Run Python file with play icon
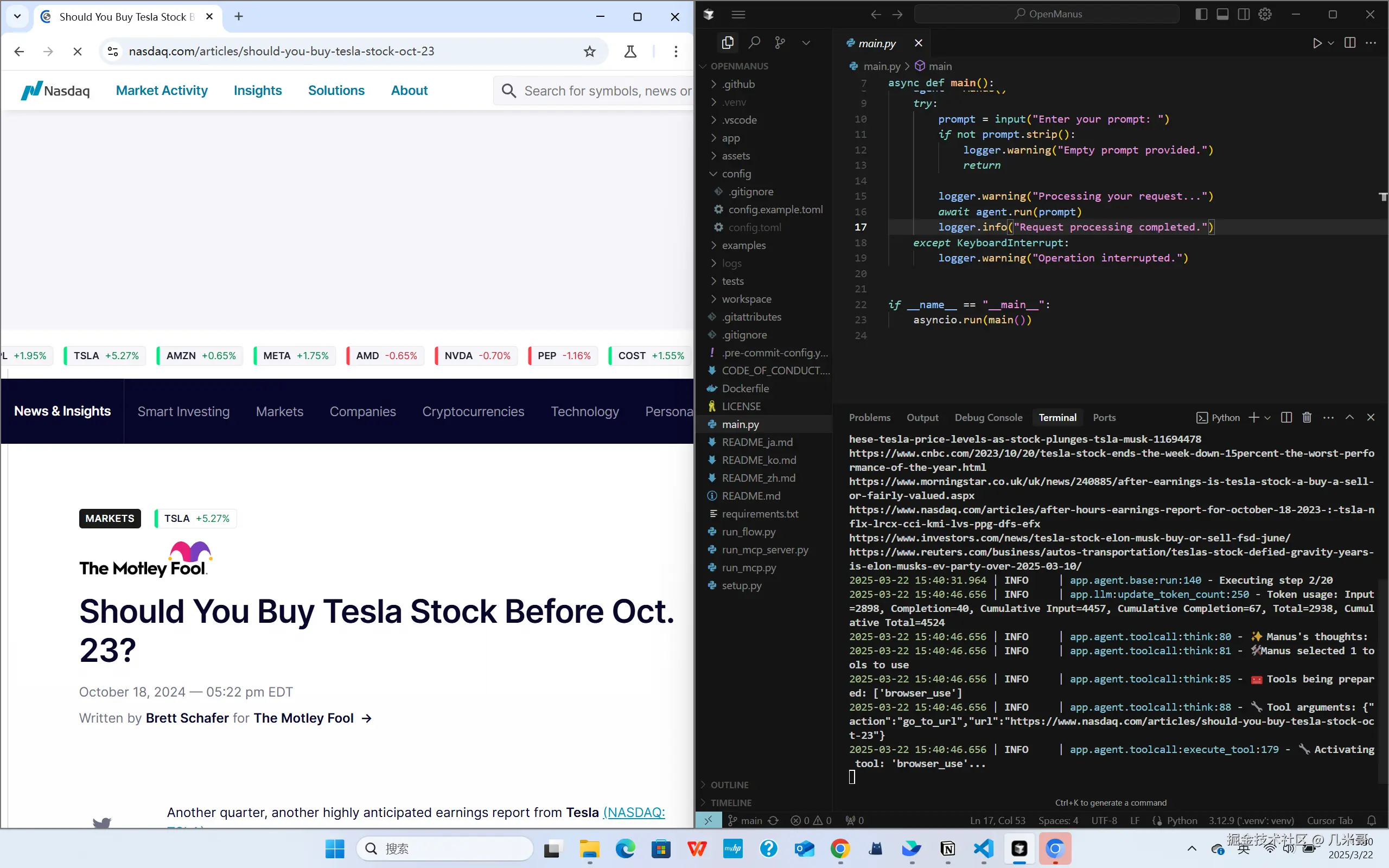The height and width of the screenshot is (868, 1389). click(x=1317, y=43)
